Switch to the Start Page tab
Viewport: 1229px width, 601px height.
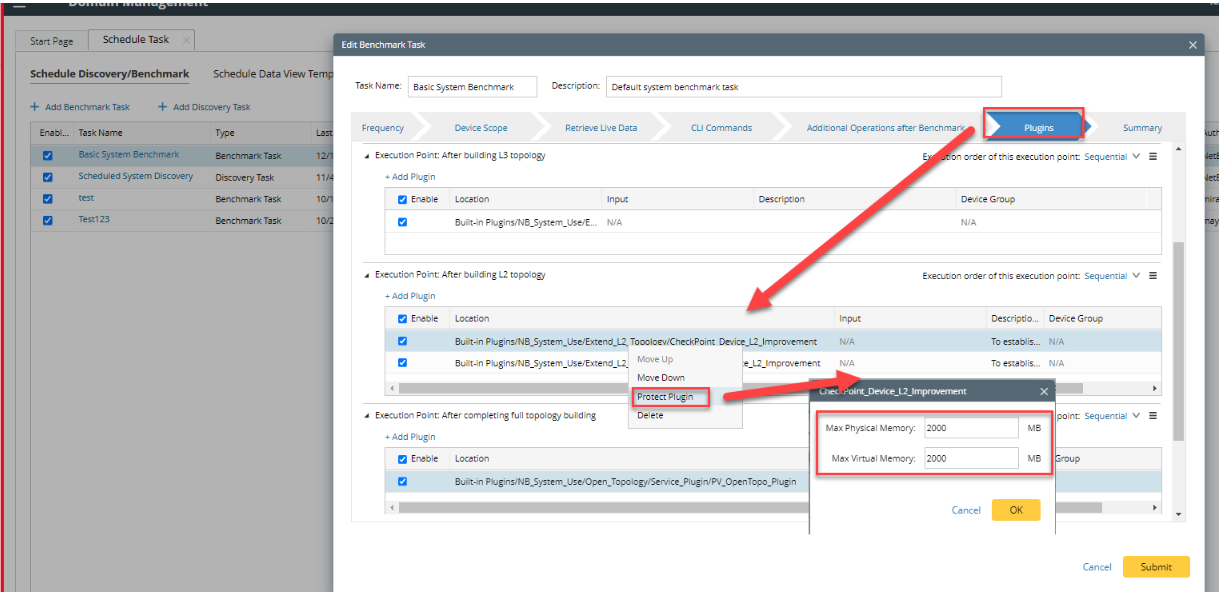click(x=49, y=40)
